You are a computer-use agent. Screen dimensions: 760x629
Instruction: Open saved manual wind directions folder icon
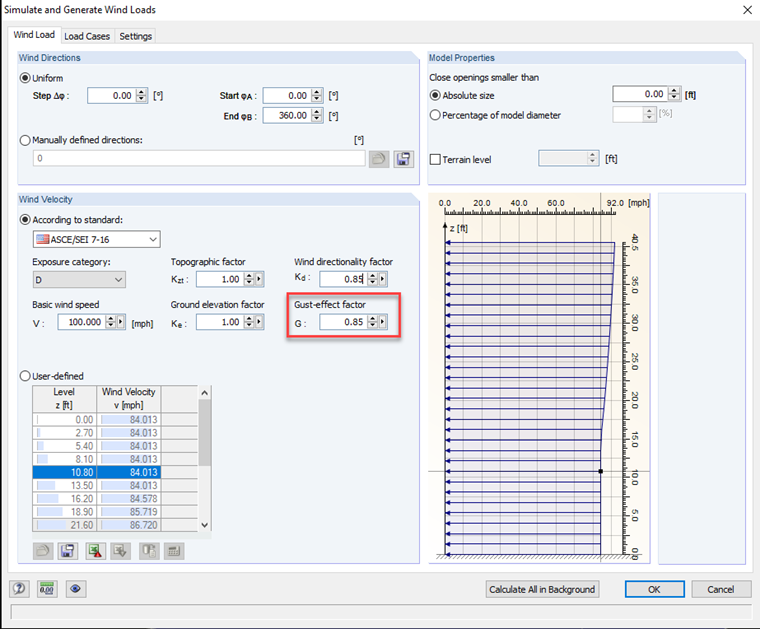coord(379,158)
